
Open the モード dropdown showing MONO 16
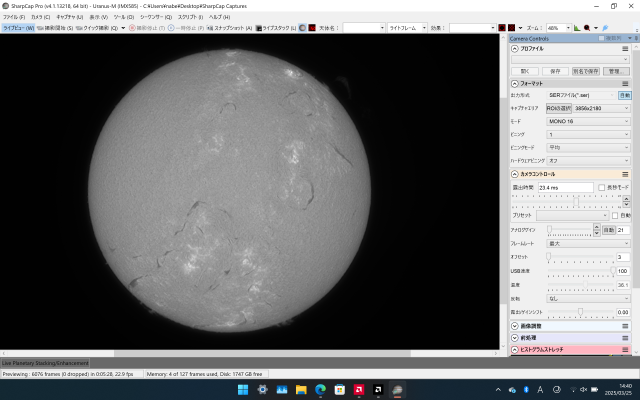click(588, 120)
